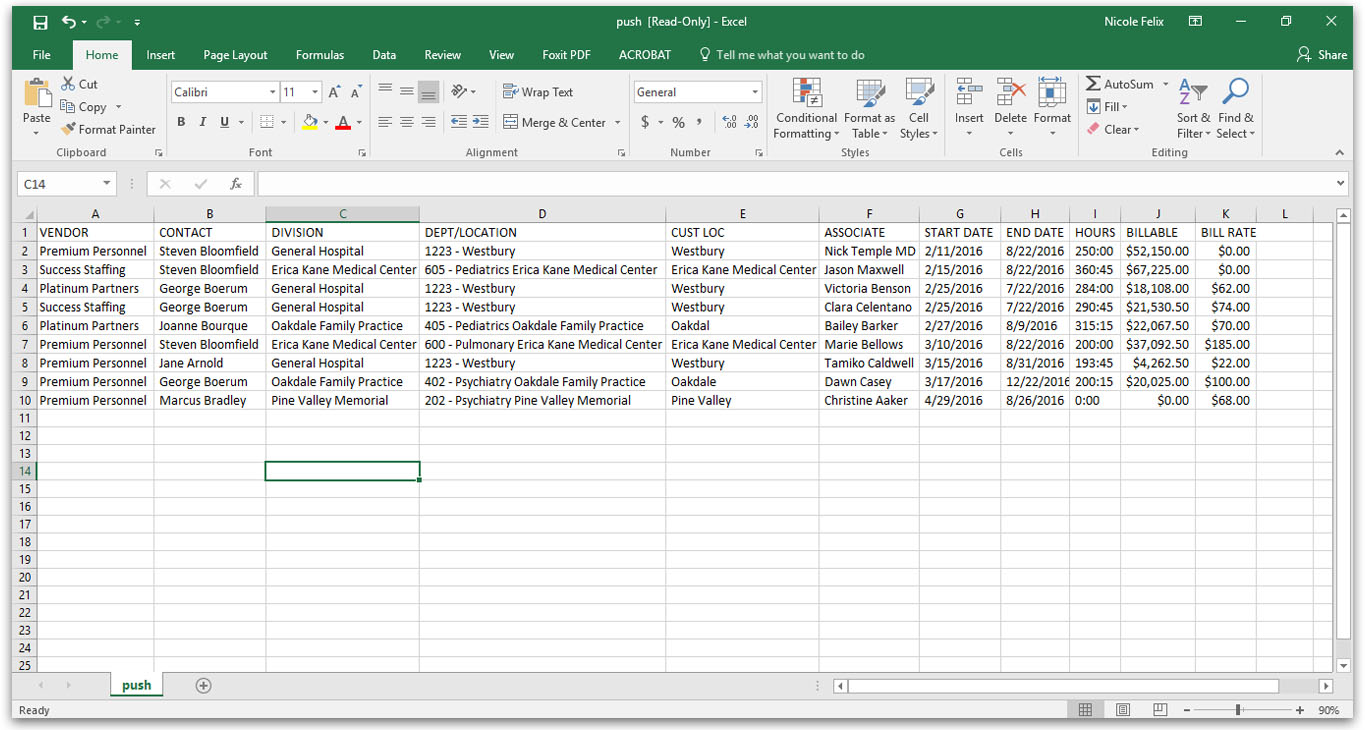Switch to the Formulas ribbon tab
The image size is (1365, 730).
[319, 55]
